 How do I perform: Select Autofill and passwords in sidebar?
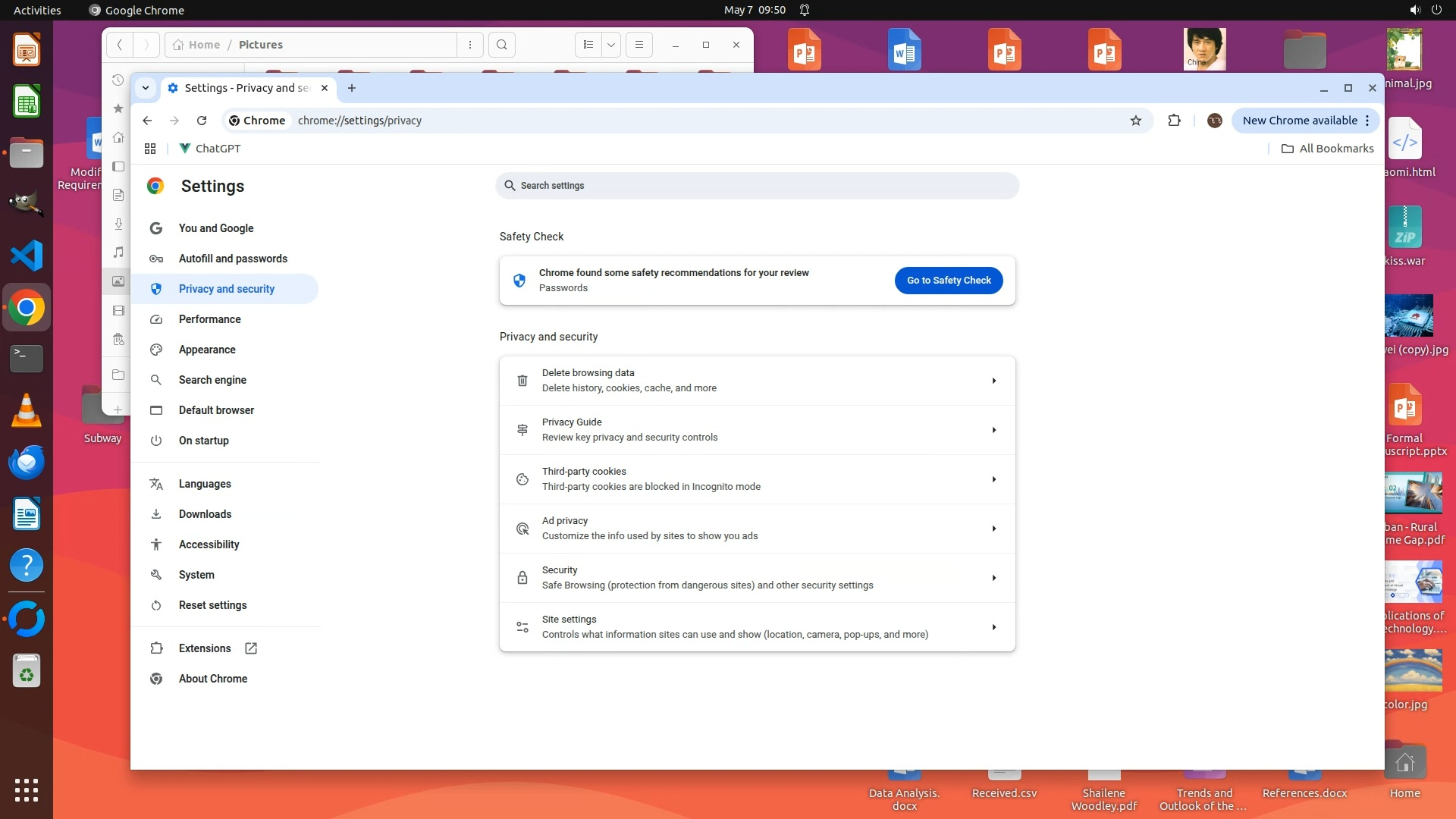[x=233, y=259]
